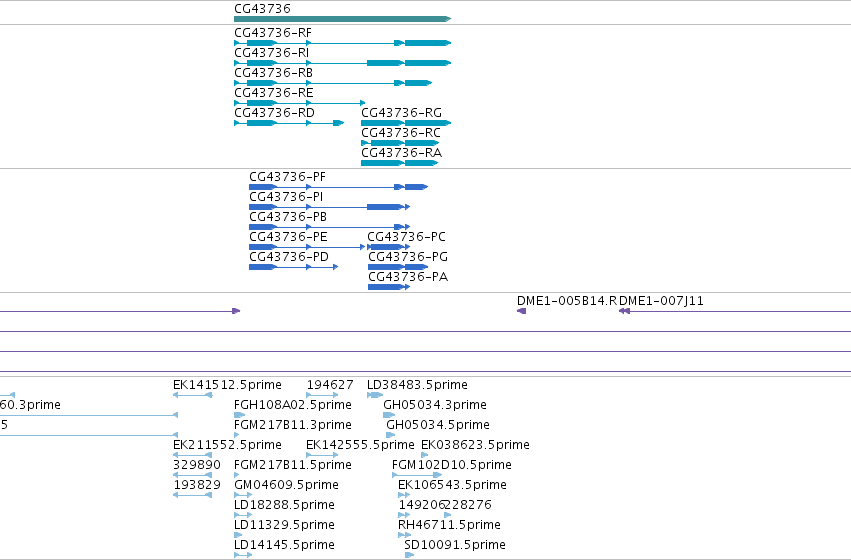This screenshot has height=560, width=851.
Task: Select transcript CG43736-RF label
Action: click(273, 33)
